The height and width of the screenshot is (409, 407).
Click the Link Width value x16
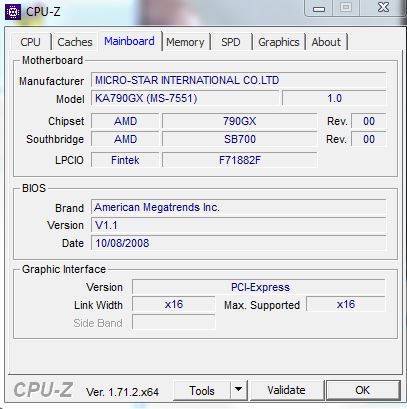point(174,304)
